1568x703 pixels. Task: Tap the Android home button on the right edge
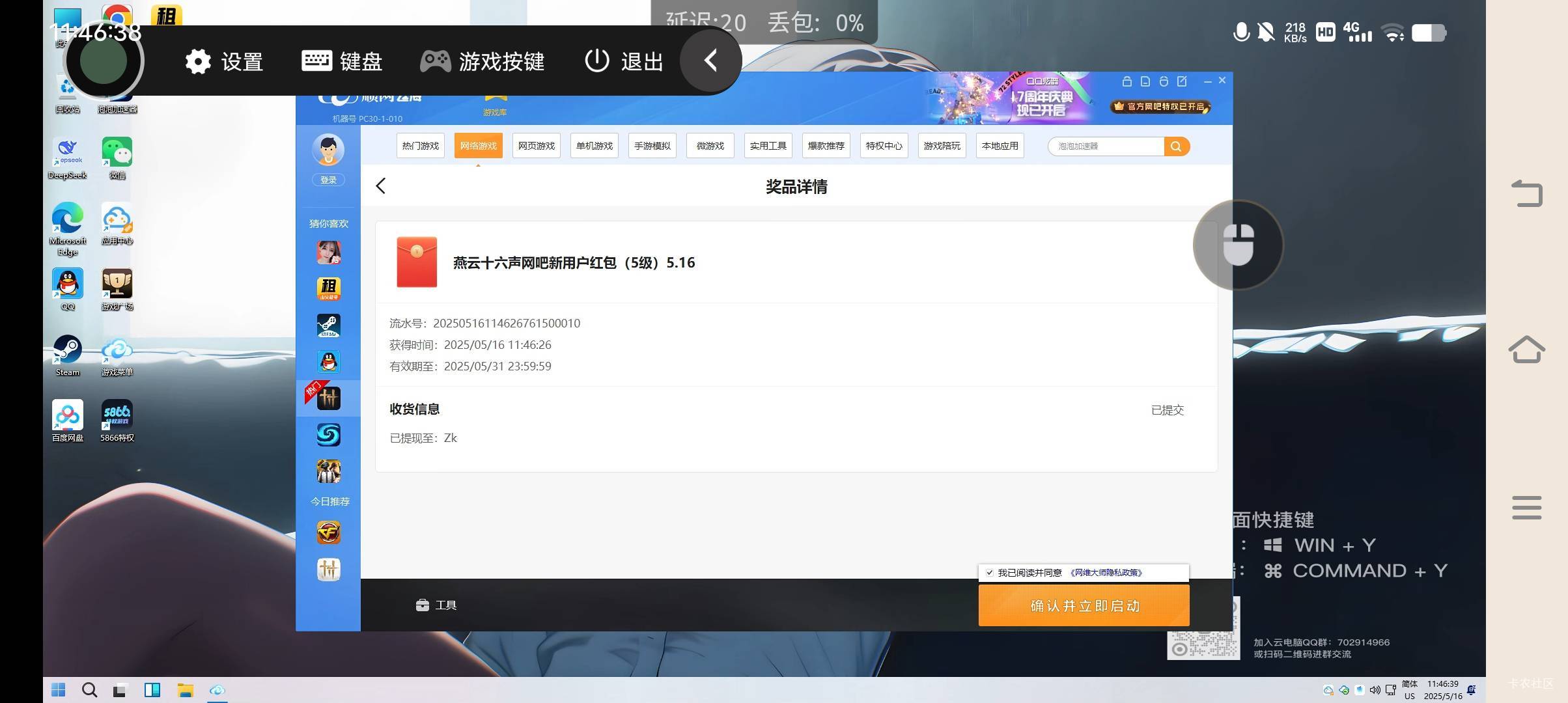point(1526,350)
